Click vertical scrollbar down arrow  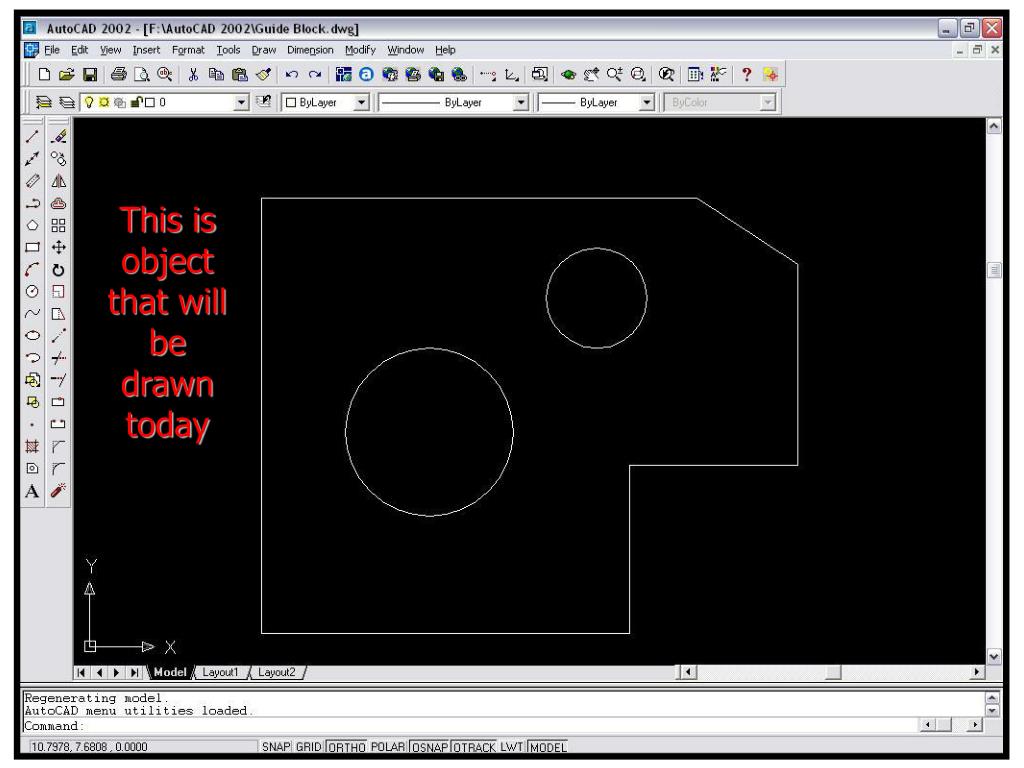[x=994, y=657]
